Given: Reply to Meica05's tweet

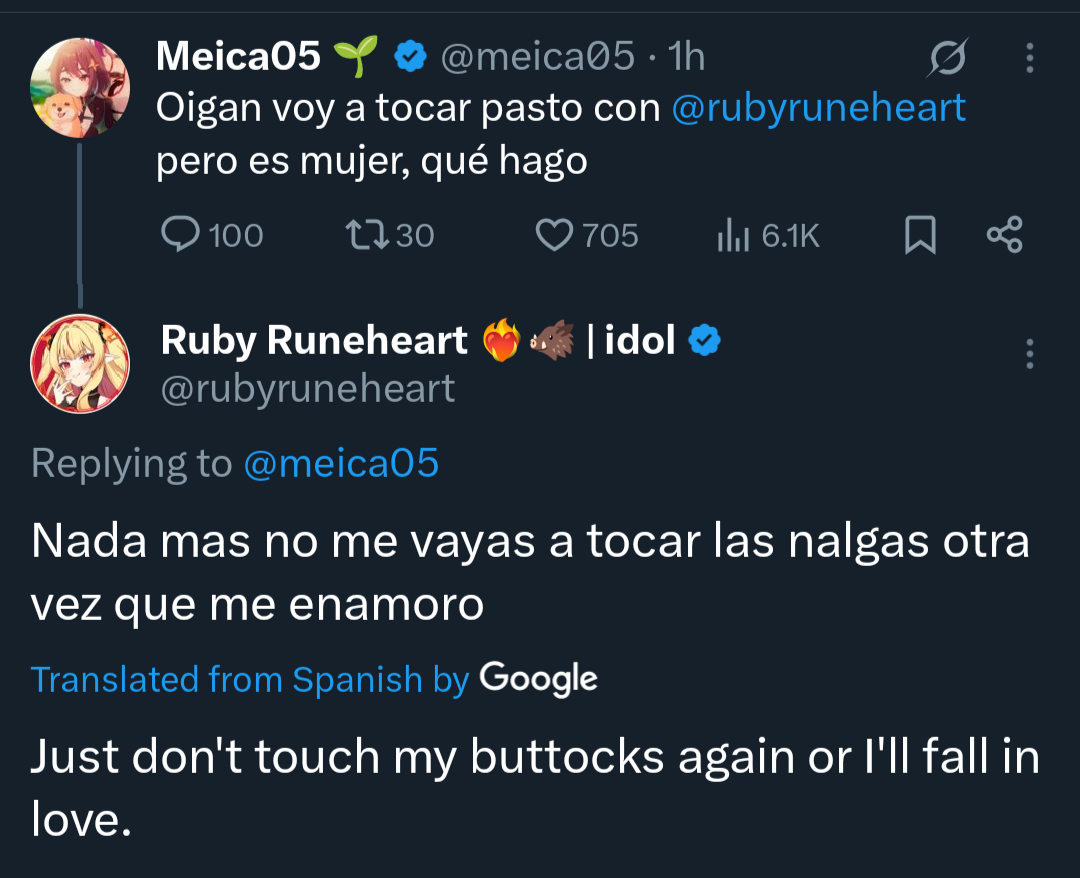Looking at the screenshot, I should click(181, 235).
